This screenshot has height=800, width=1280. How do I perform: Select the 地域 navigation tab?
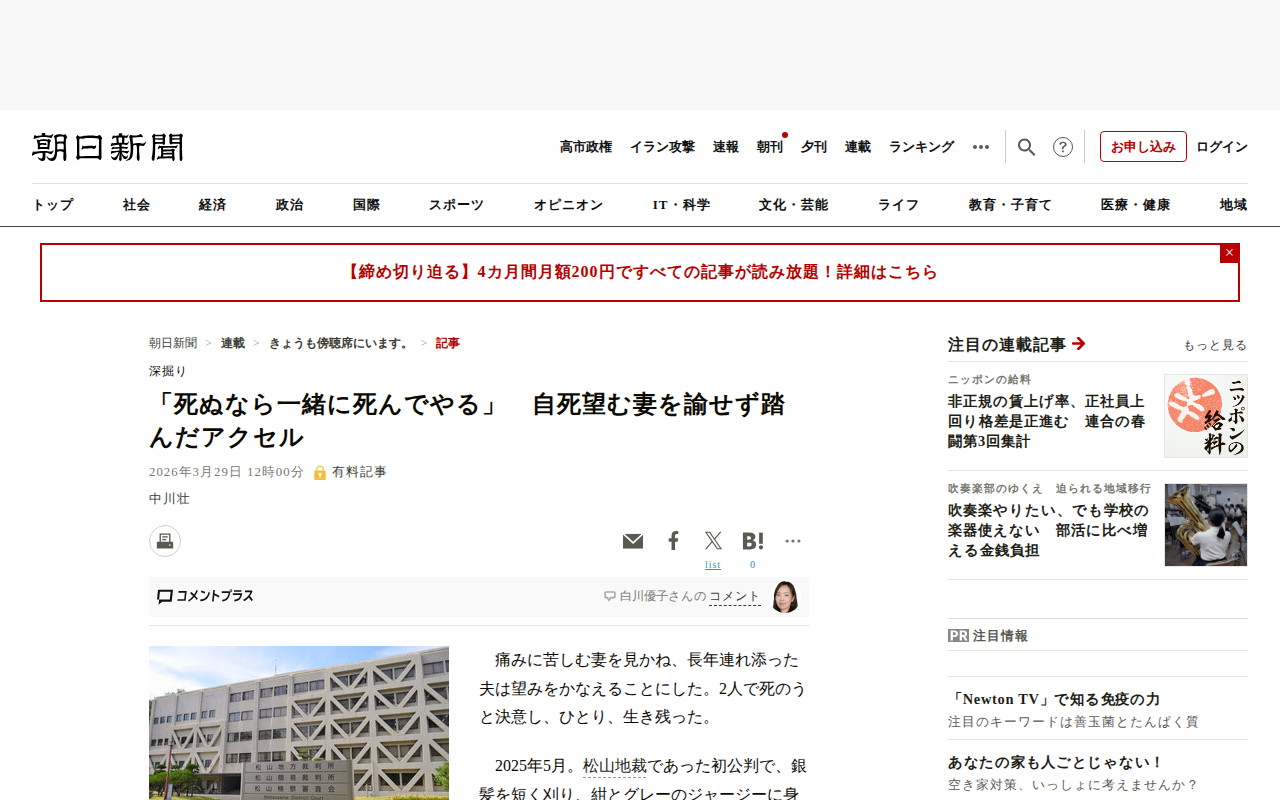[x=1233, y=205]
